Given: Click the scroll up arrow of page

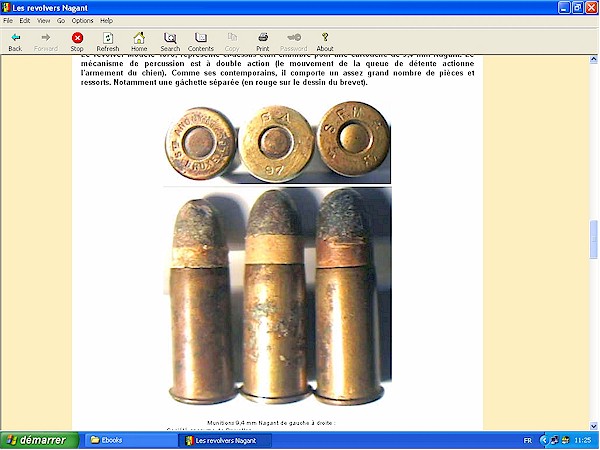Looking at the screenshot, I should [593, 59].
